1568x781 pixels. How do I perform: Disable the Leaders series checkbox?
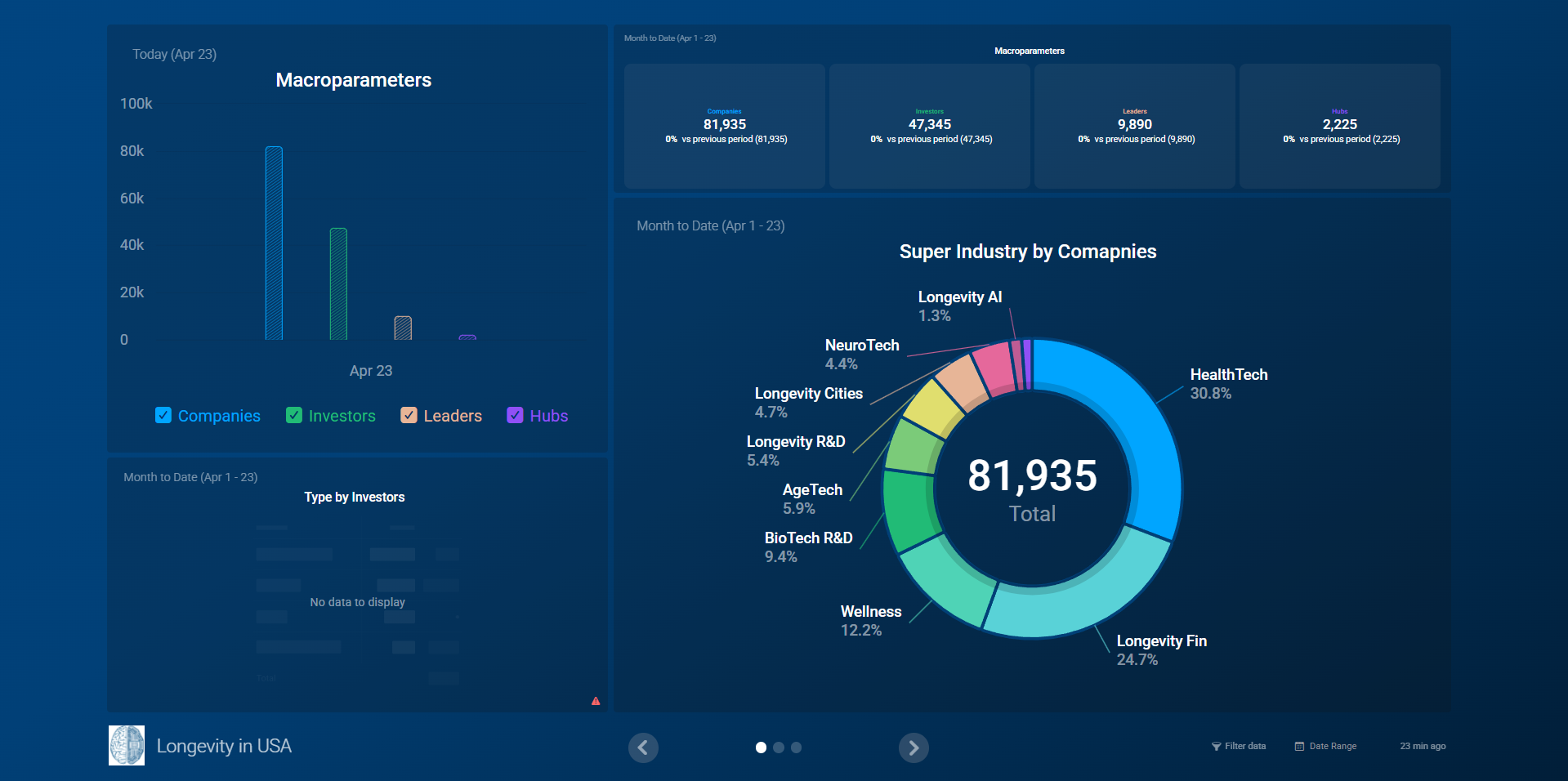(409, 416)
